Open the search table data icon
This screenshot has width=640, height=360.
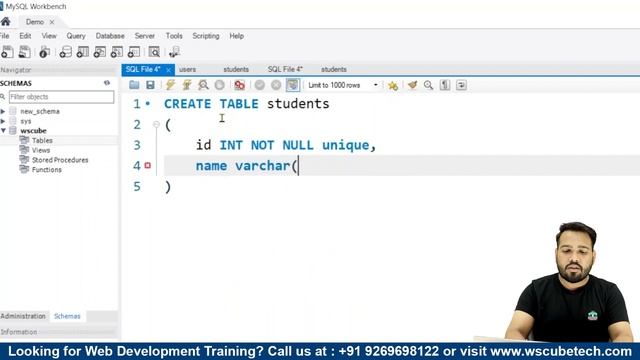[154, 52]
